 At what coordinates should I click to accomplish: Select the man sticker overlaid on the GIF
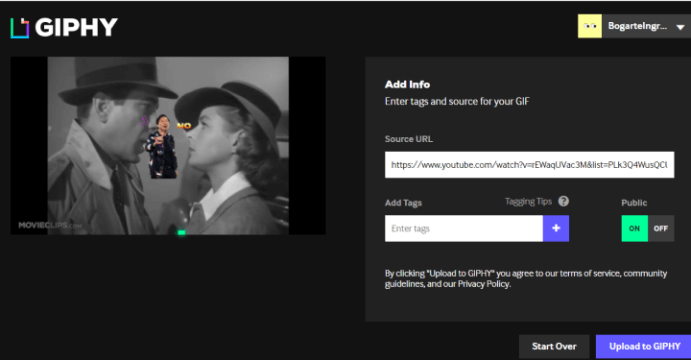click(162, 146)
